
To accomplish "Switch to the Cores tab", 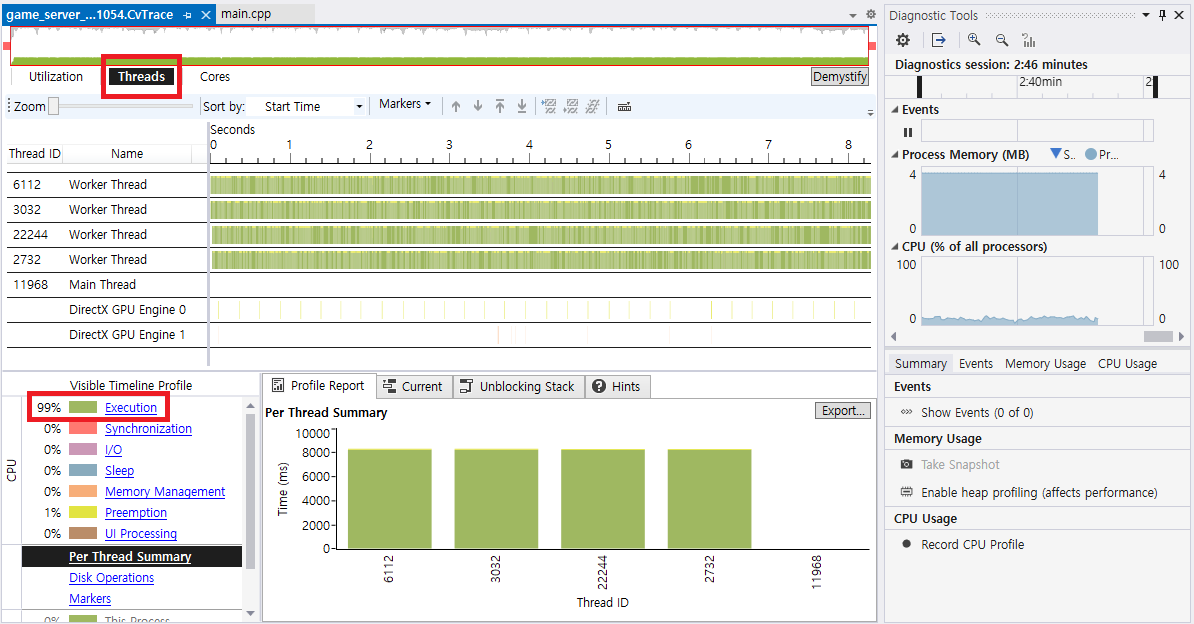I will pyautogui.click(x=214, y=77).
